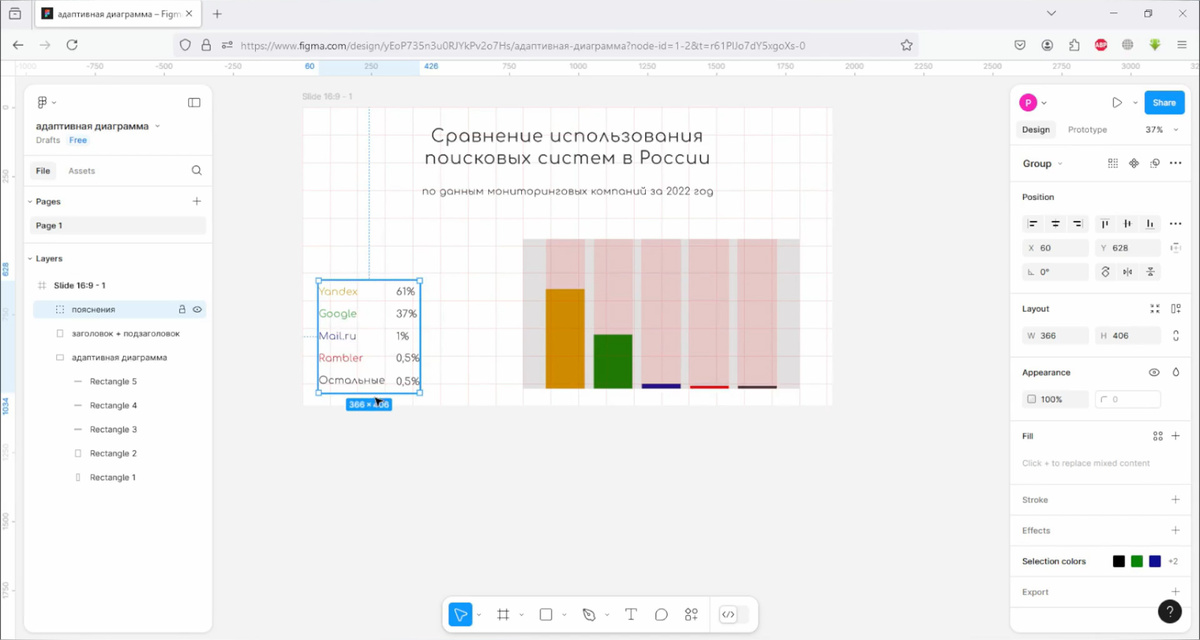Click the black selection color swatch
1200x640 pixels.
click(x=1119, y=561)
